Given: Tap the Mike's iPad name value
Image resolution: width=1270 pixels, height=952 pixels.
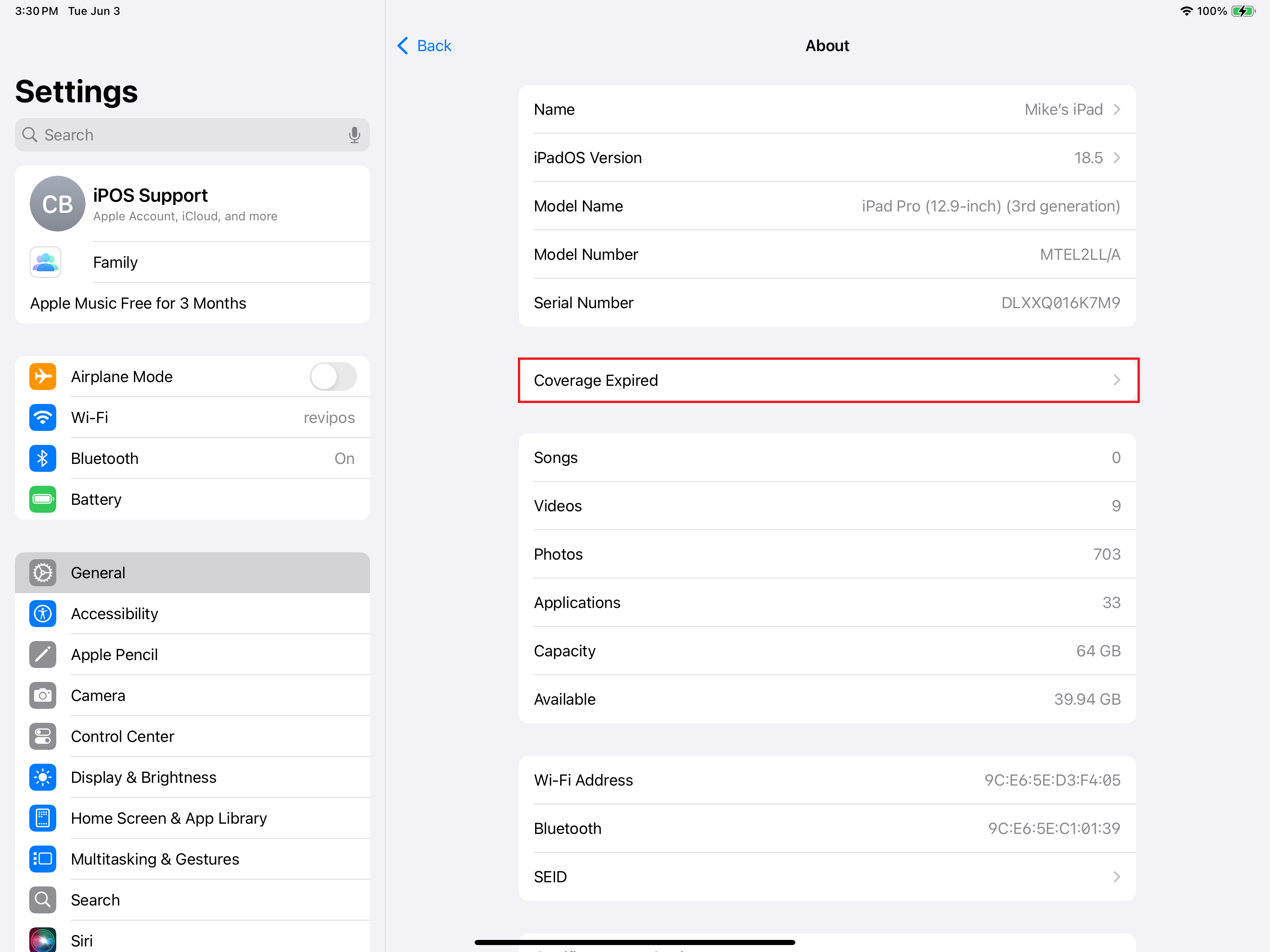Looking at the screenshot, I should pyautogui.click(x=1064, y=109).
